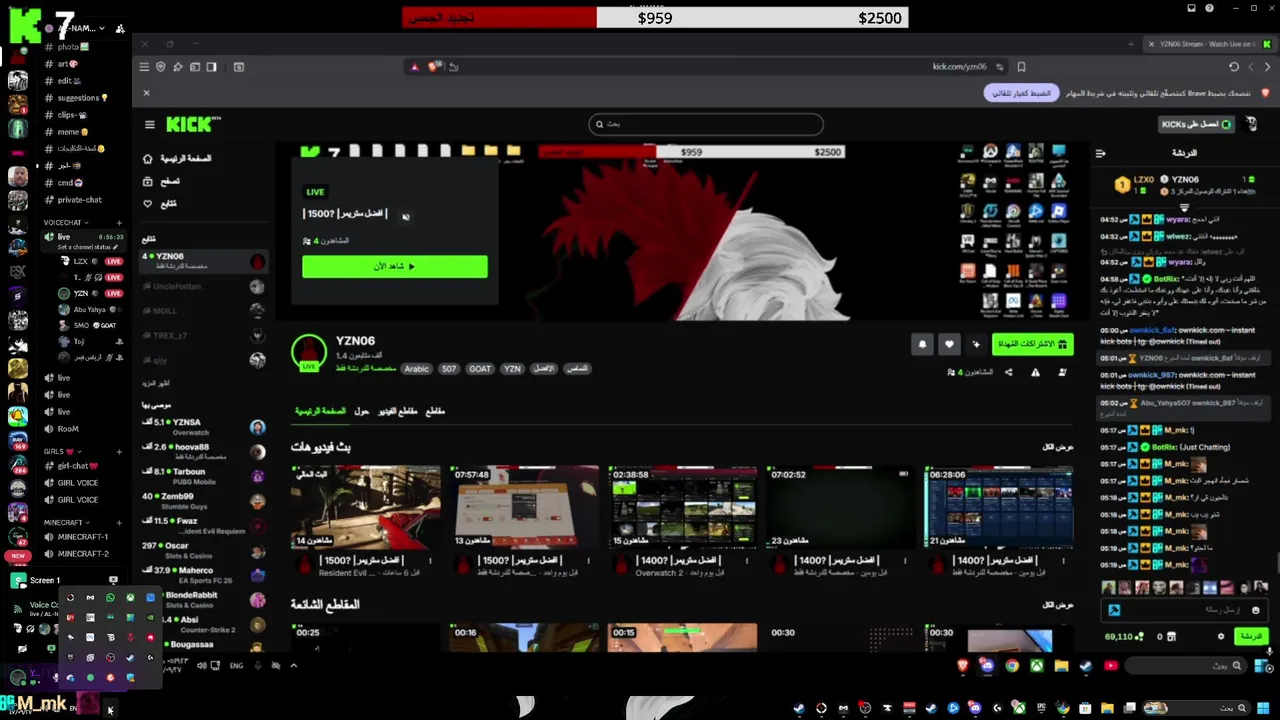Click the Brave sidebar hamburger icon in toolbar
The image size is (1280, 720).
tap(144, 67)
